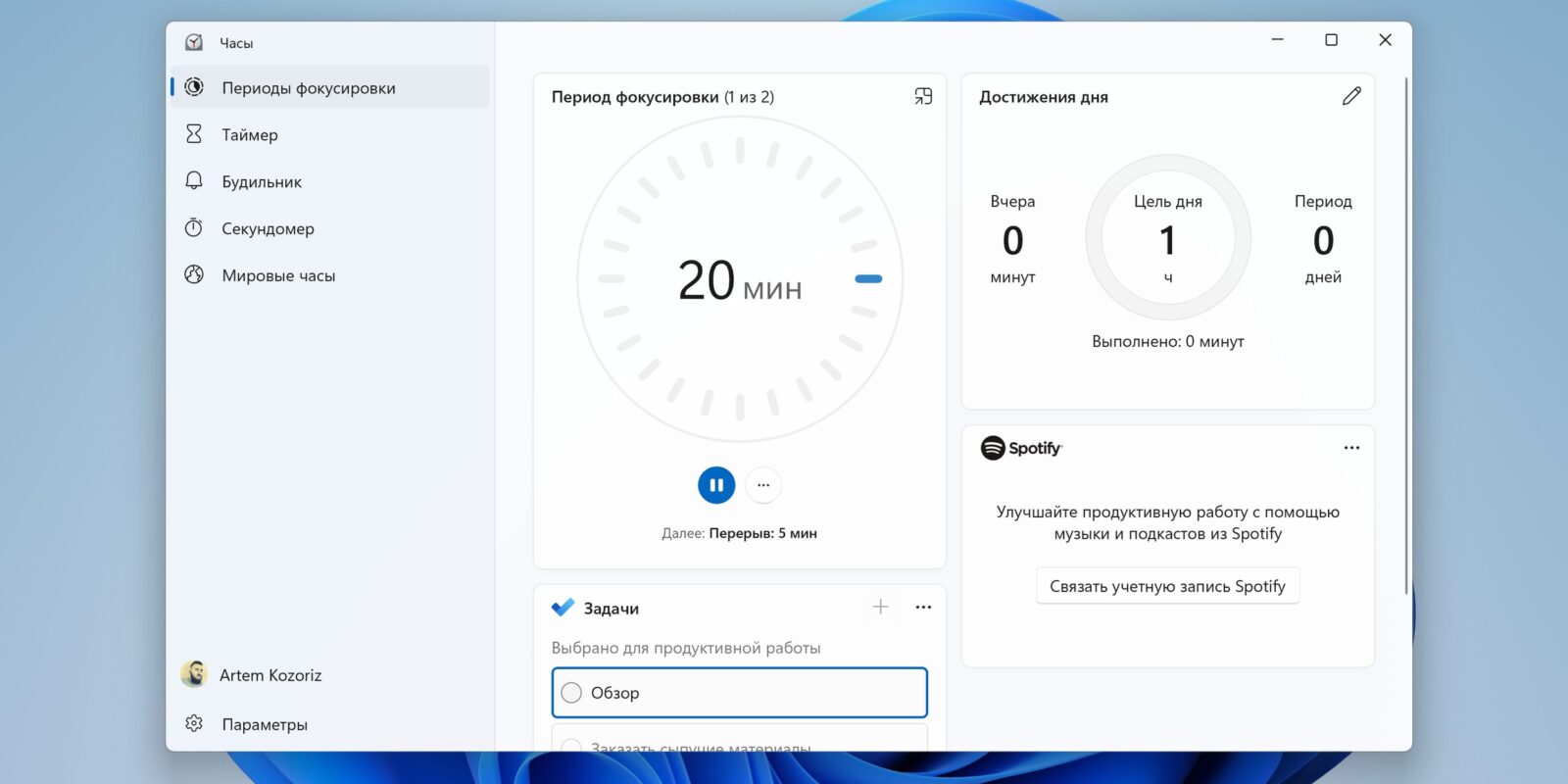Viewport: 1568px width, 784px height.
Task: Maximize the Clock app window
Action: coord(1331,40)
